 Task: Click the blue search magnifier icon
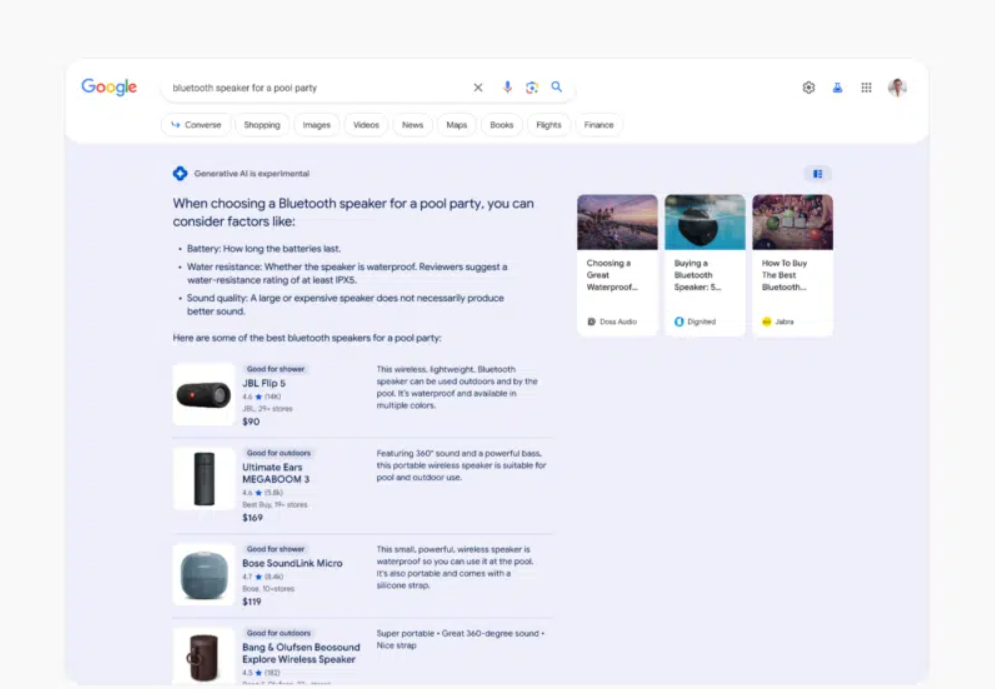tap(557, 88)
